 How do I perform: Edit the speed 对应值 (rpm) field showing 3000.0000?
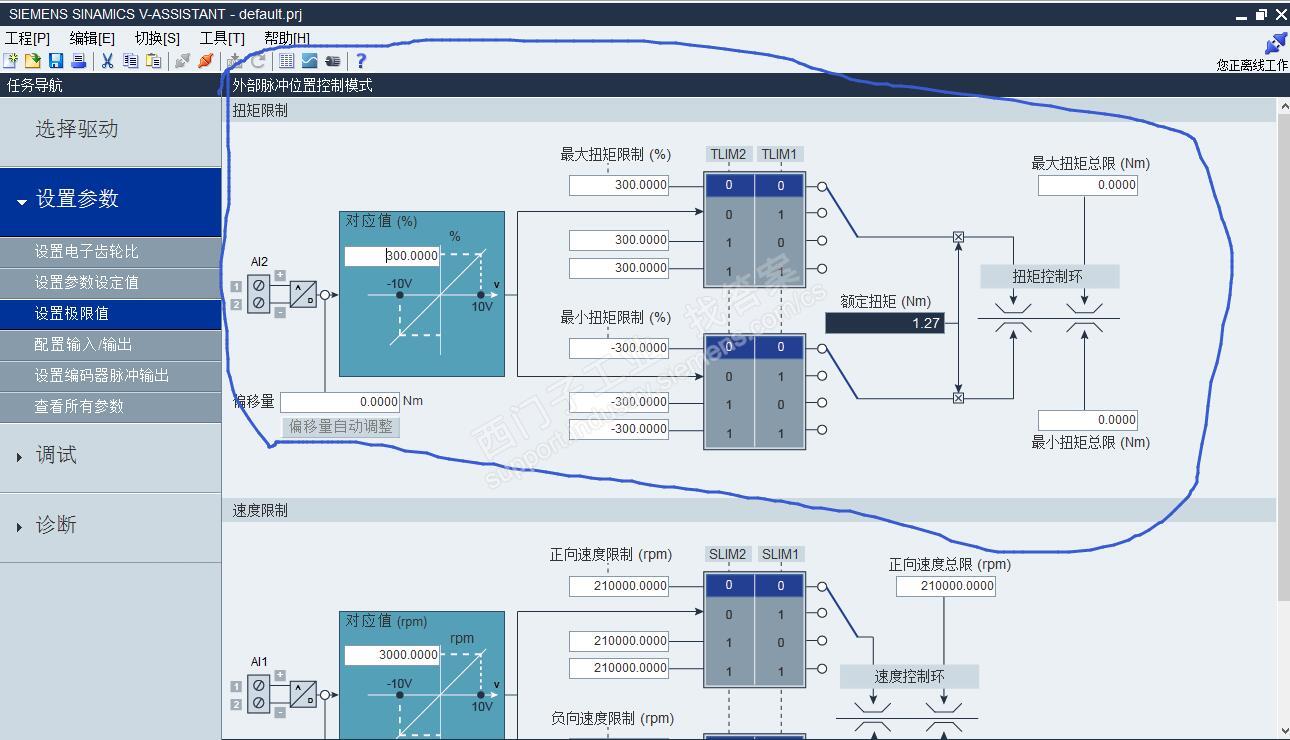coord(392,655)
